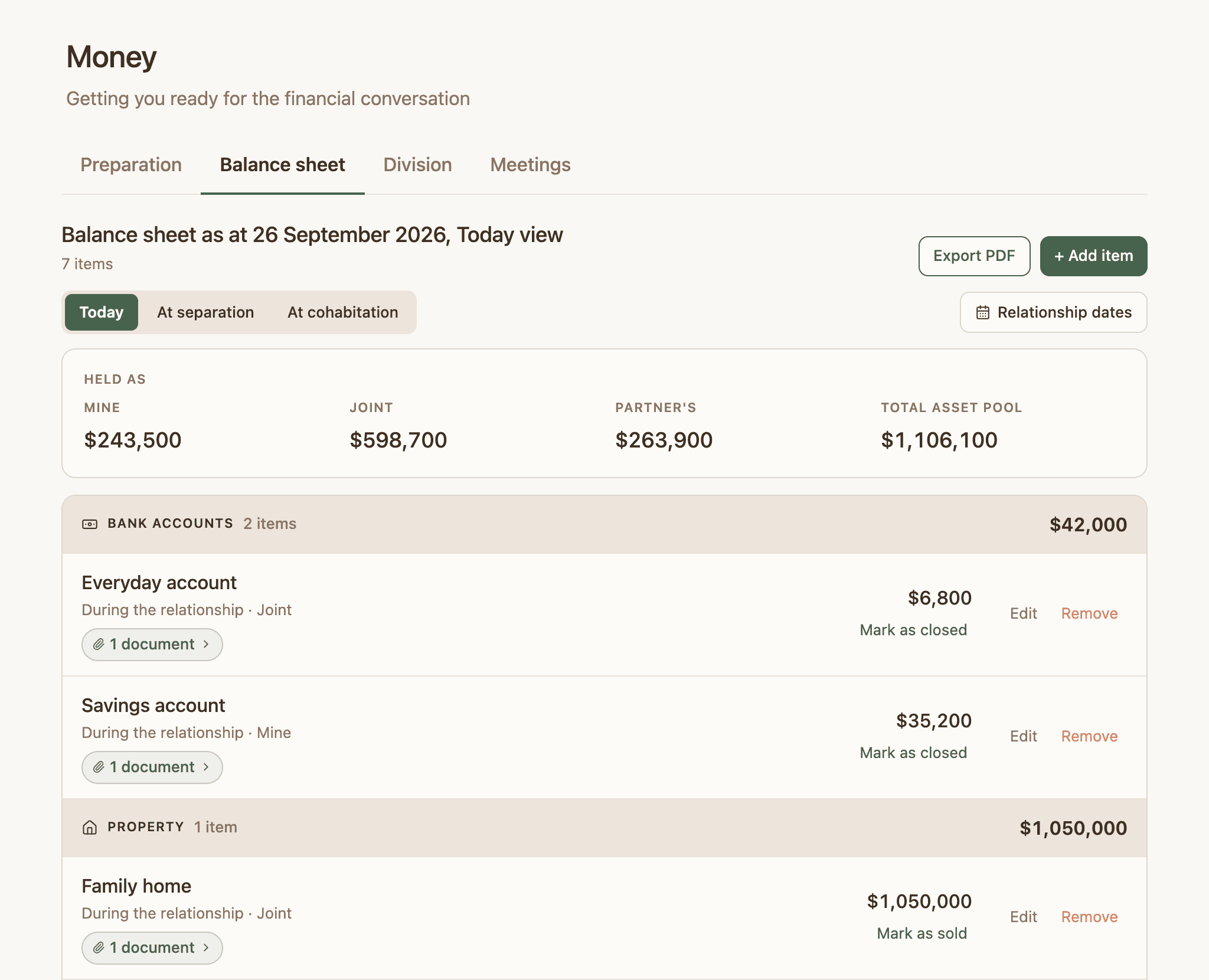
Task: Switch to the At cohabitation view
Action: (343, 312)
